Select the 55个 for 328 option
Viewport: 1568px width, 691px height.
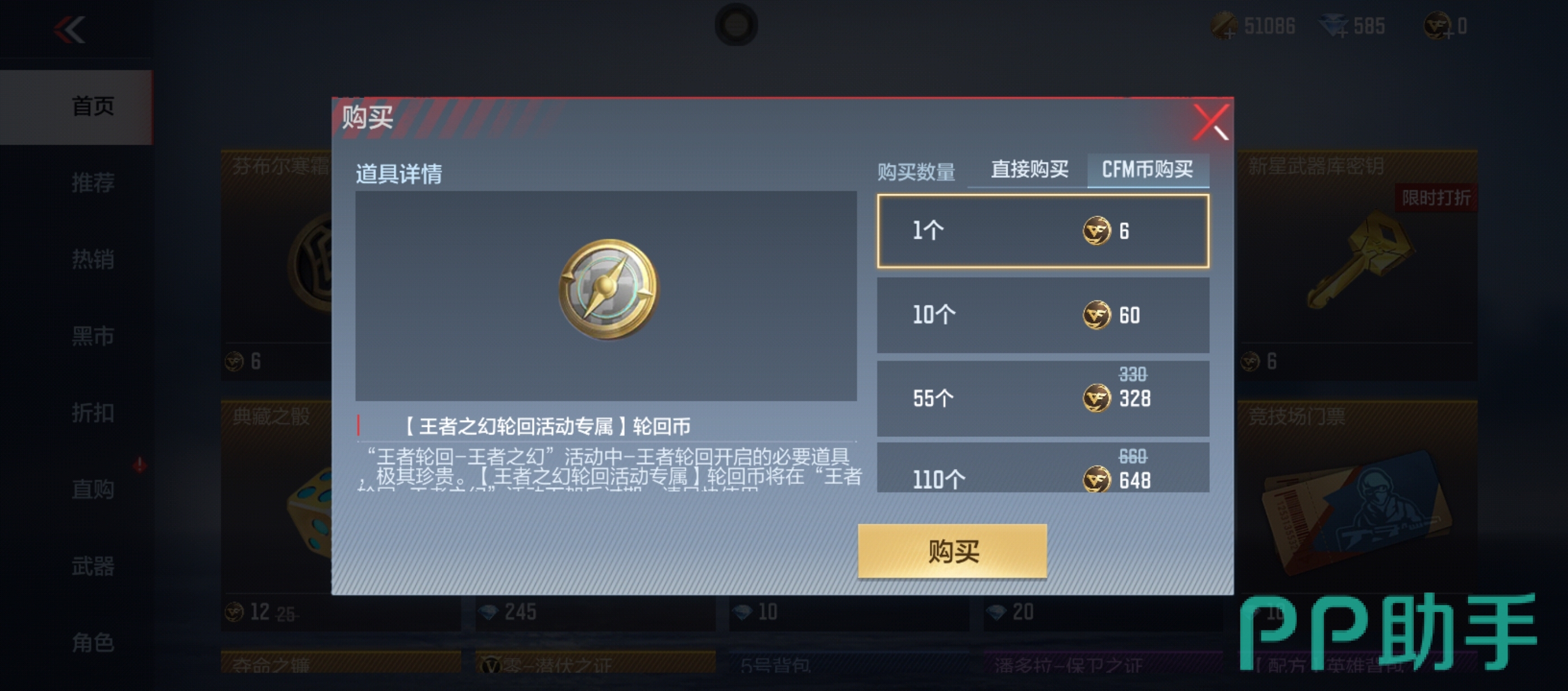1043,399
